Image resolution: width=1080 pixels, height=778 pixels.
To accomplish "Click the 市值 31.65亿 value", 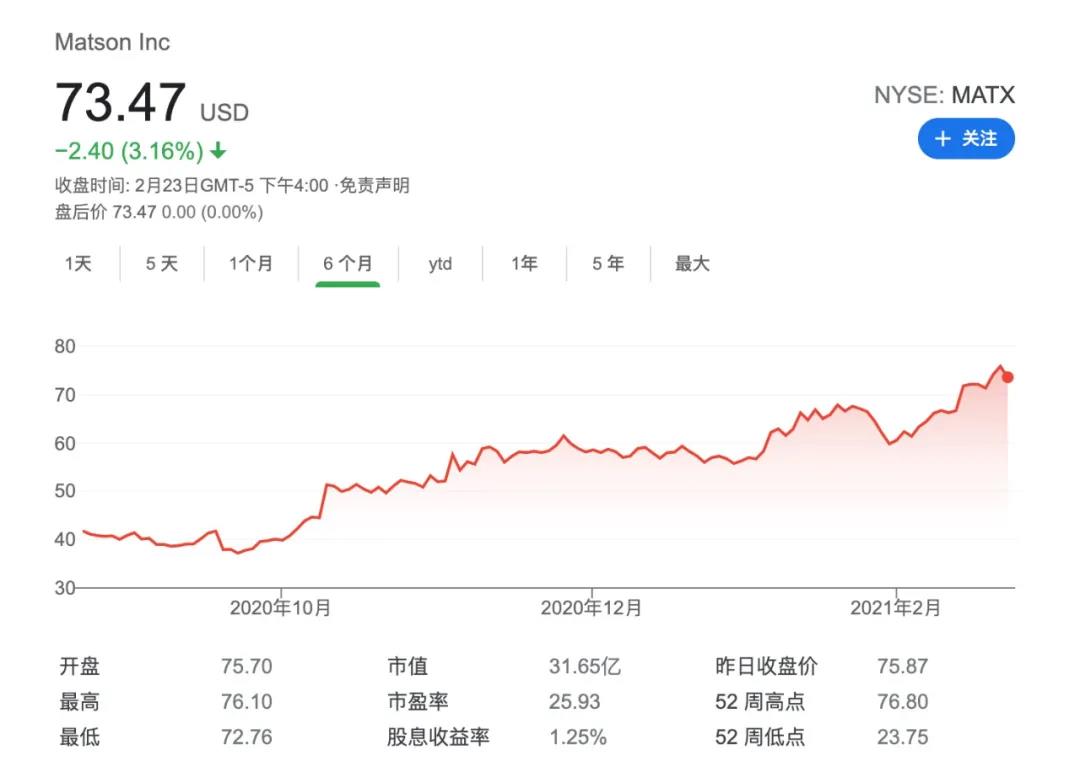I will click(583, 666).
